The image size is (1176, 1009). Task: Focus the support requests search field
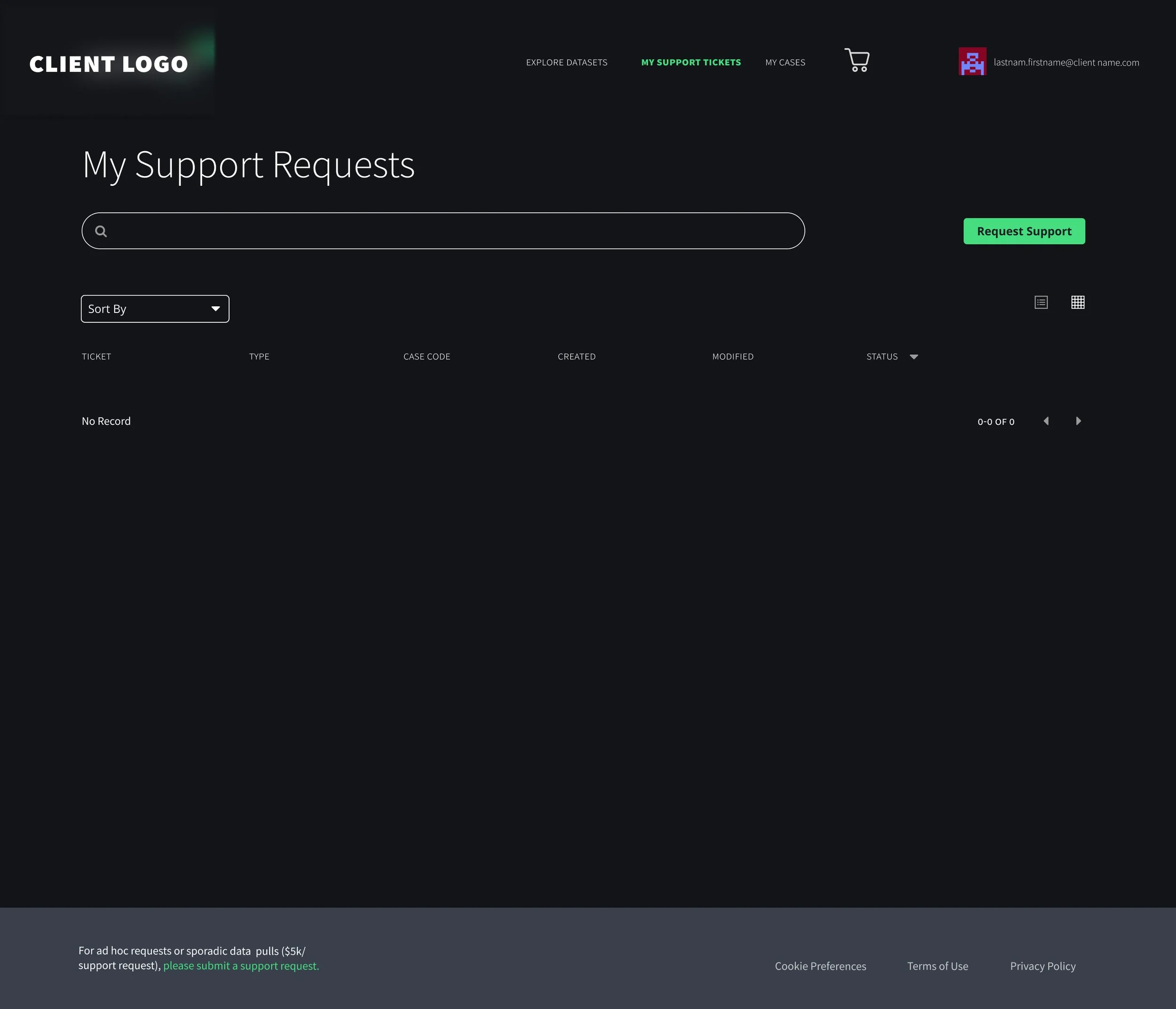[x=454, y=231]
